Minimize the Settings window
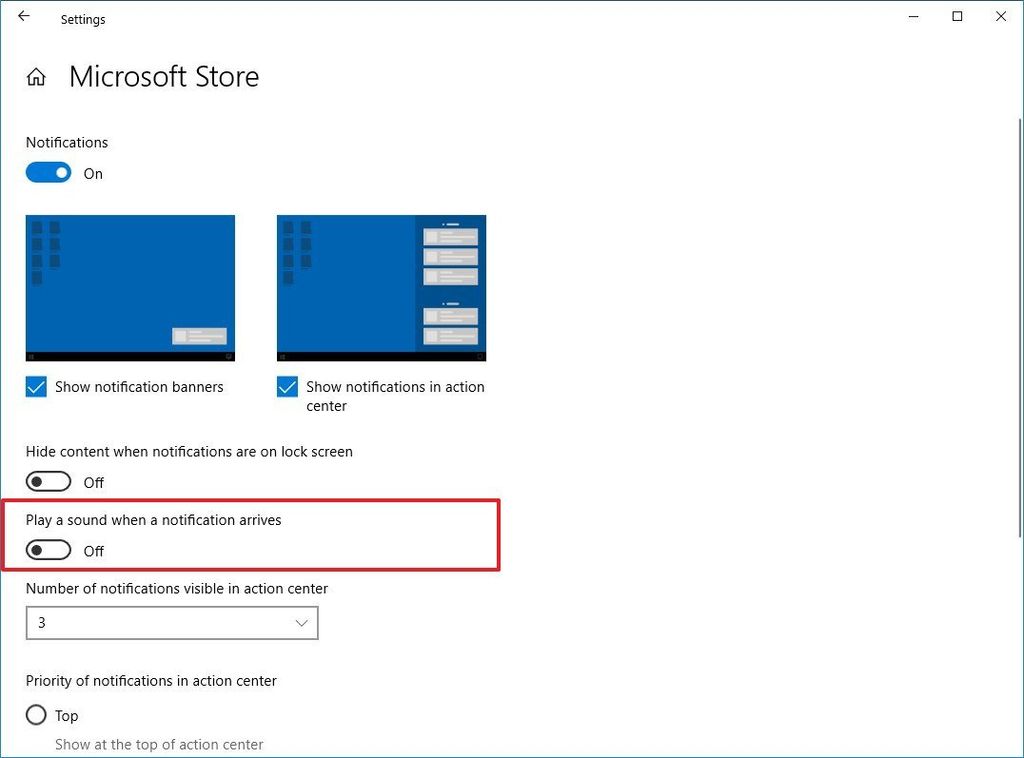The height and width of the screenshot is (758, 1024). [x=913, y=16]
